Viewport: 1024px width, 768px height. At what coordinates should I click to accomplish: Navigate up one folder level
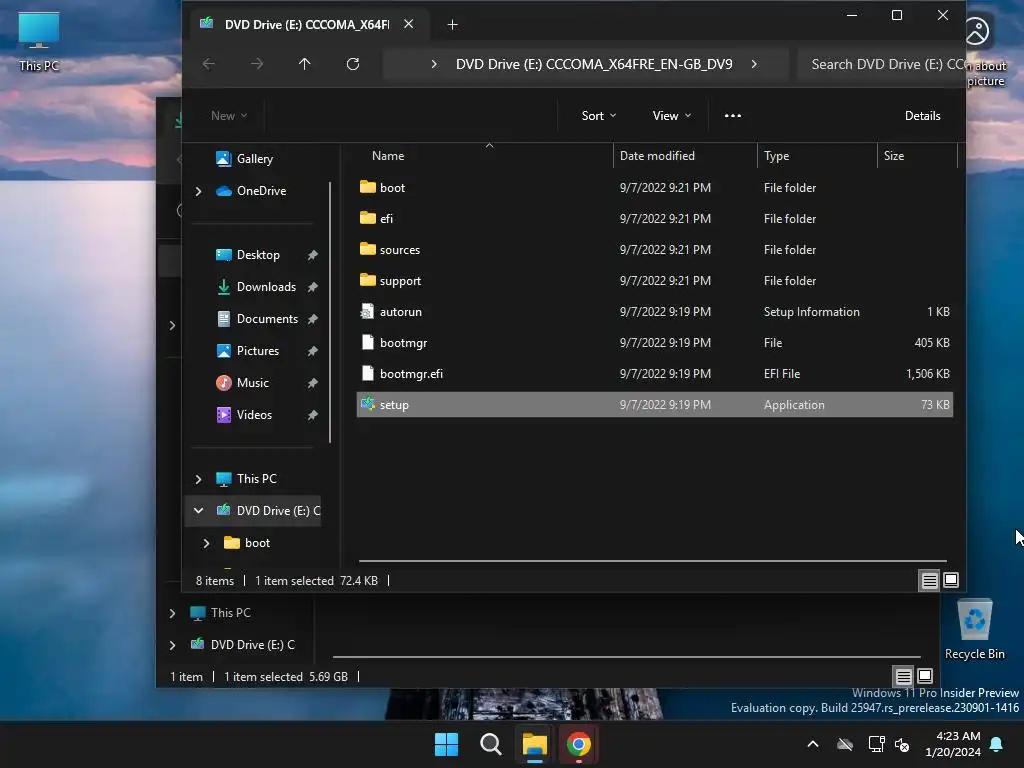click(x=304, y=64)
